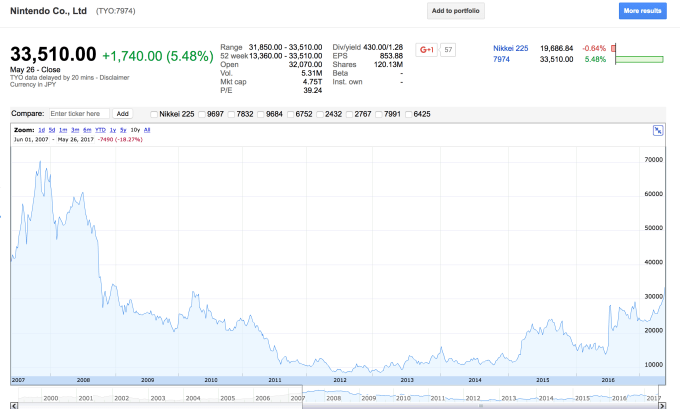Screen dimensions: 680x409
Task: Click the 2012 label on overview timeline
Action: coord(473,398)
